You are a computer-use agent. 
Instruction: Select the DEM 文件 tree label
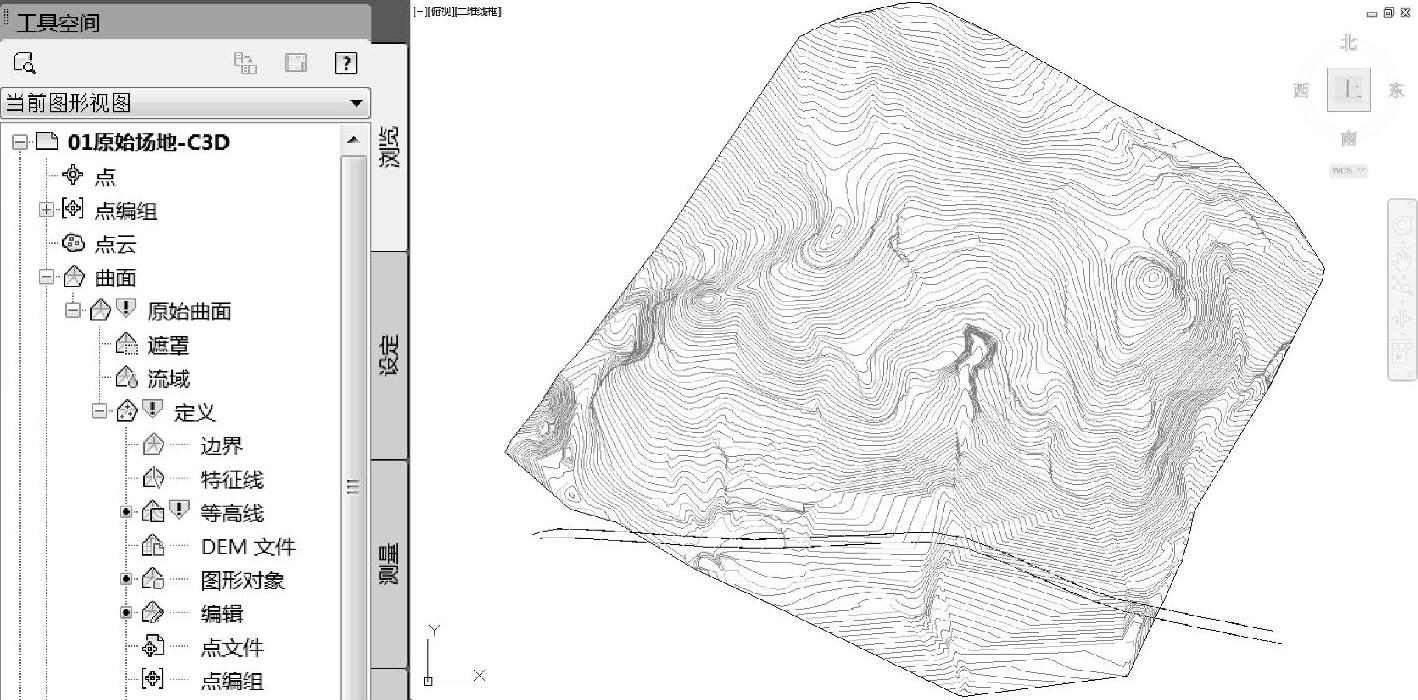click(248, 547)
